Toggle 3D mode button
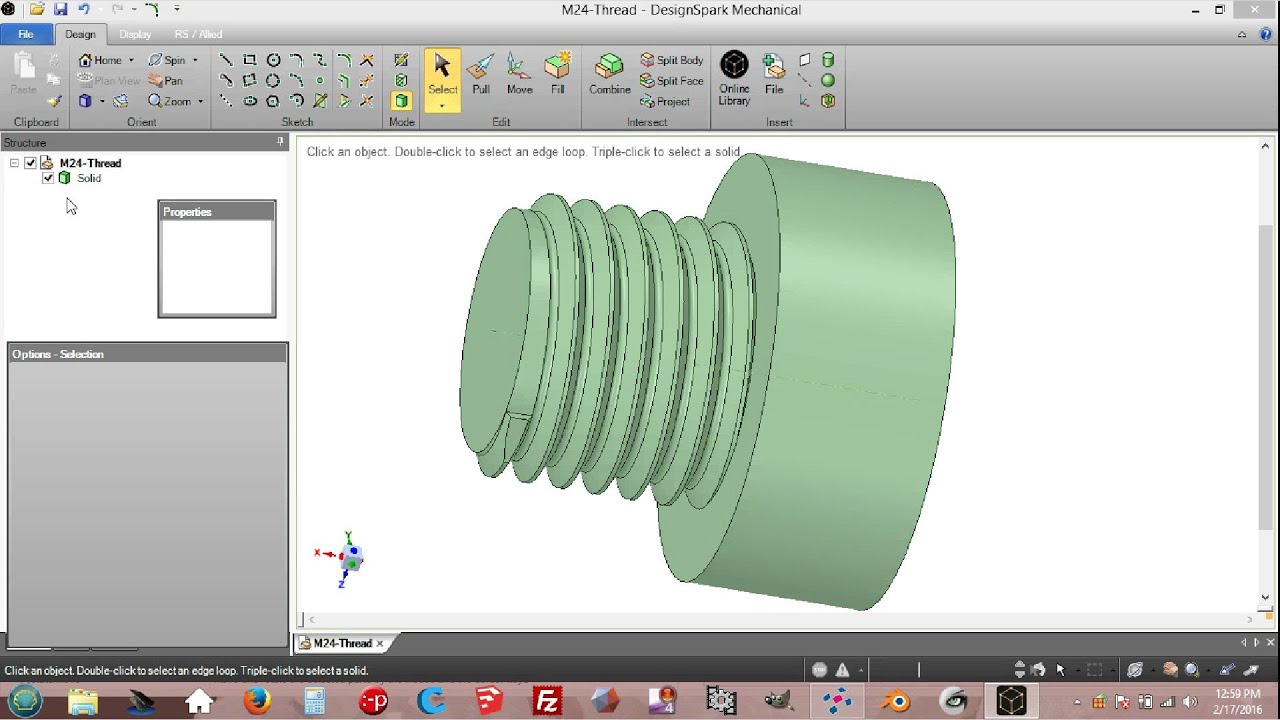The image size is (1280, 720). tap(401, 101)
